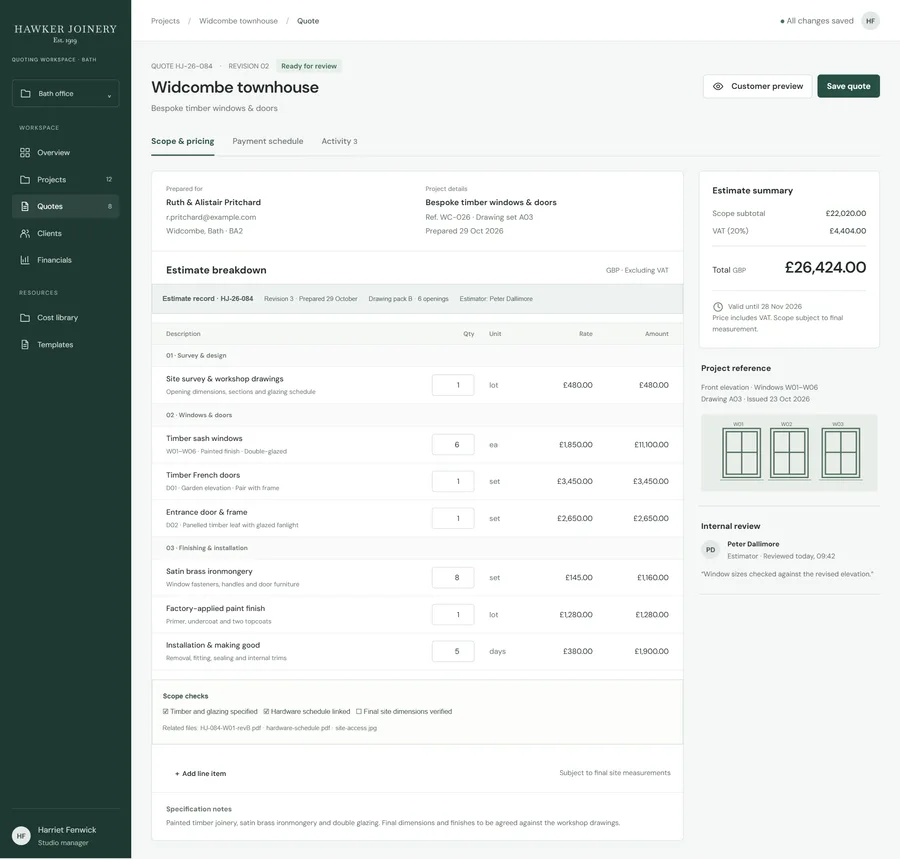Click the clock icon beside Valid until

pos(717,306)
